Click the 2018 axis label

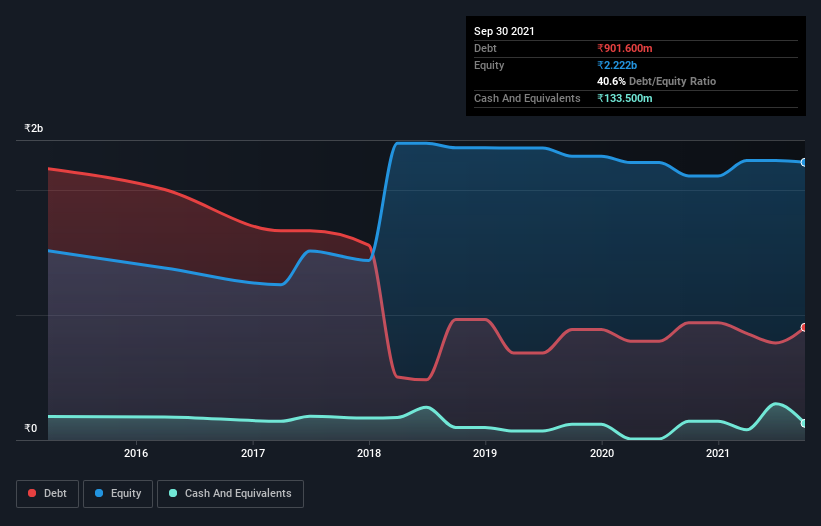pos(369,453)
